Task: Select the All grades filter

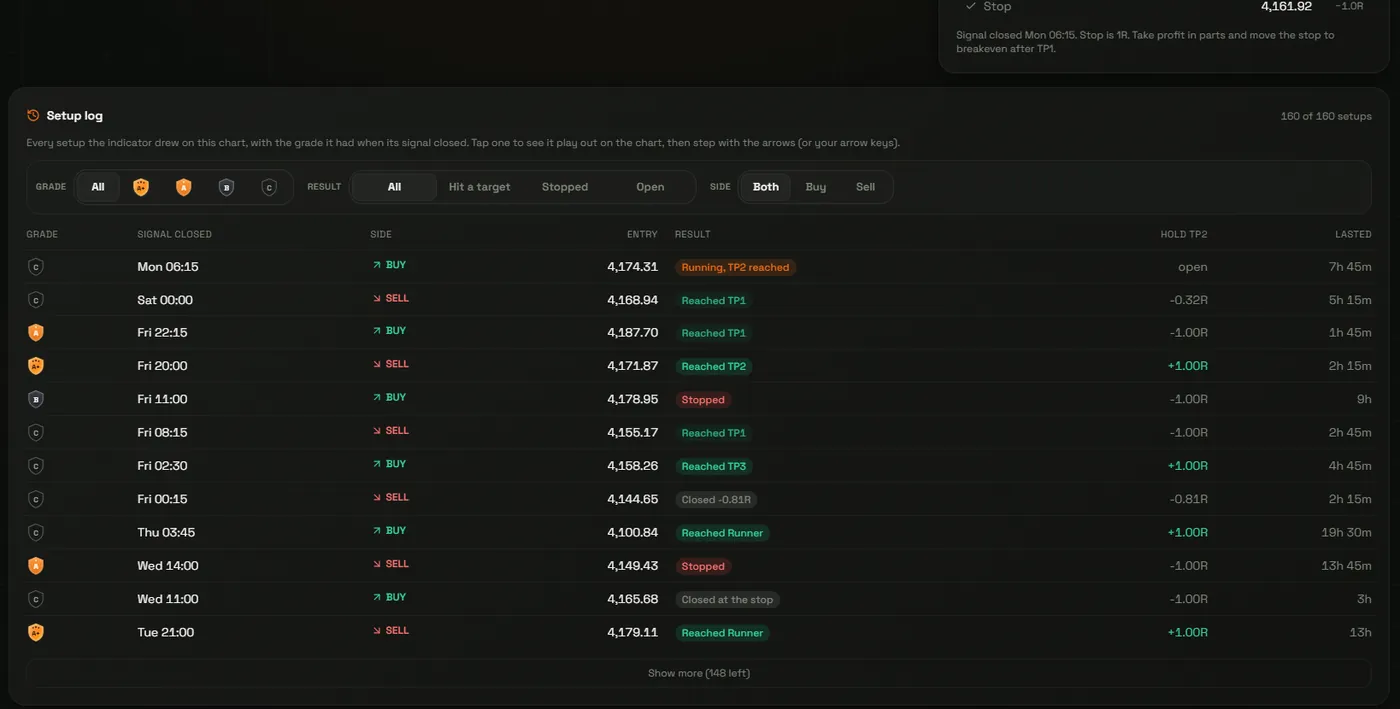Action: tap(98, 187)
